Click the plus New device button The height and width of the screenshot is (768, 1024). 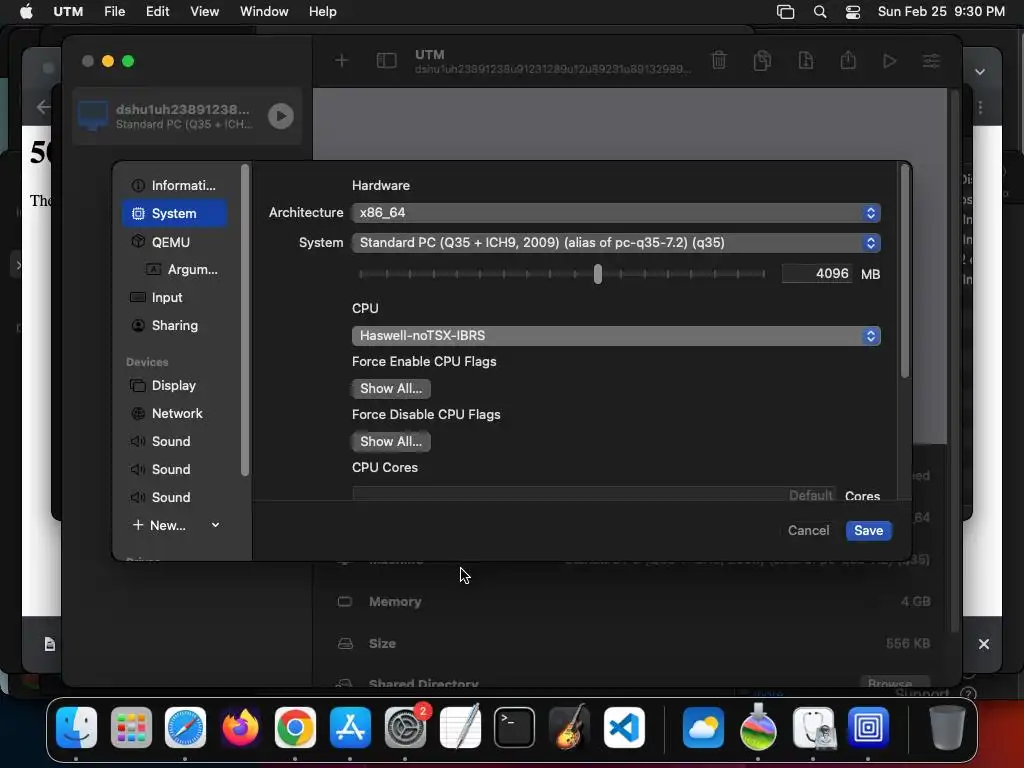click(159, 525)
